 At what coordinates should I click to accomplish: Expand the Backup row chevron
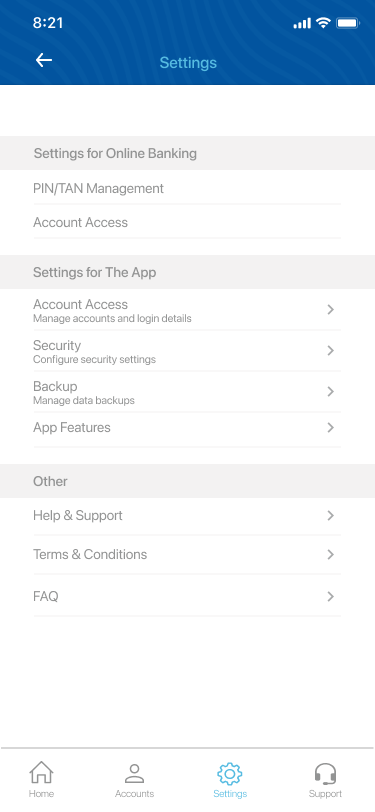pos(330,392)
